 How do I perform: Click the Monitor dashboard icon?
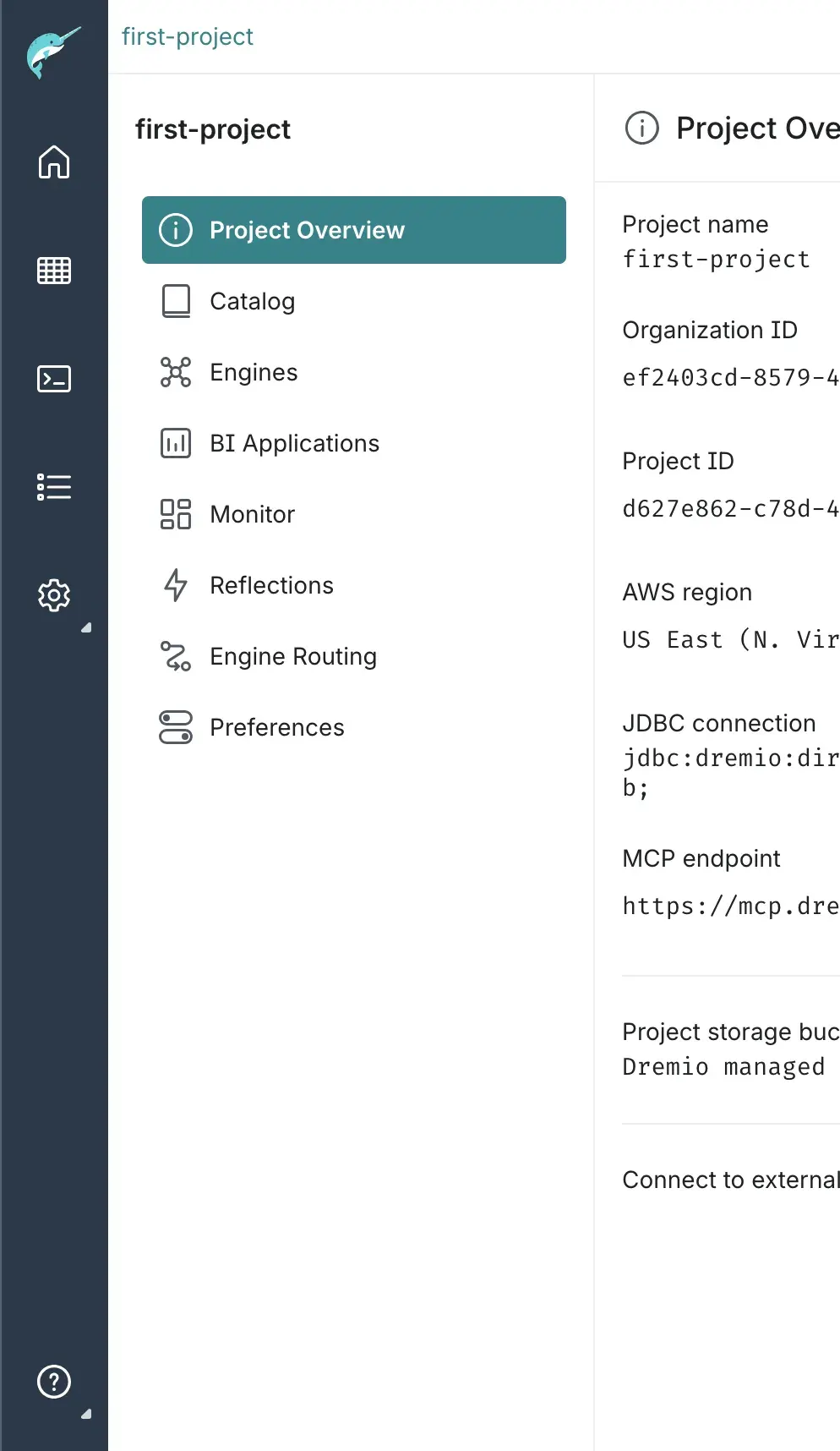tap(176, 514)
